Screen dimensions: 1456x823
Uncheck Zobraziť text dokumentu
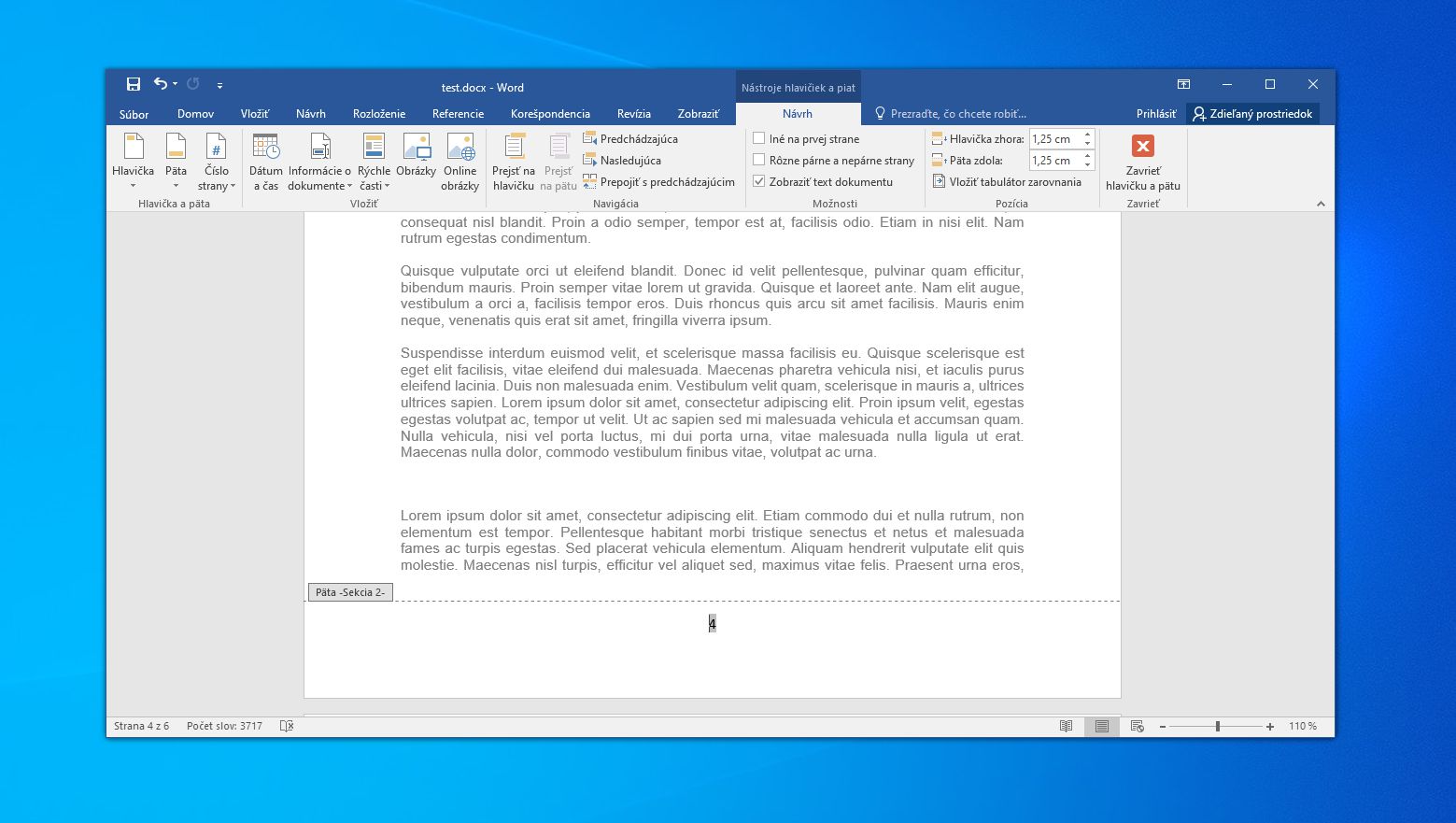759,181
